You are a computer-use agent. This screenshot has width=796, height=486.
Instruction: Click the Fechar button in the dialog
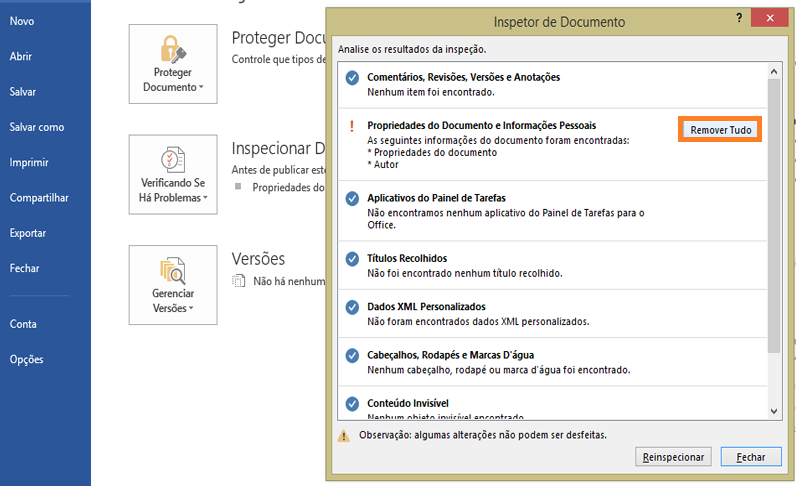tap(751, 457)
